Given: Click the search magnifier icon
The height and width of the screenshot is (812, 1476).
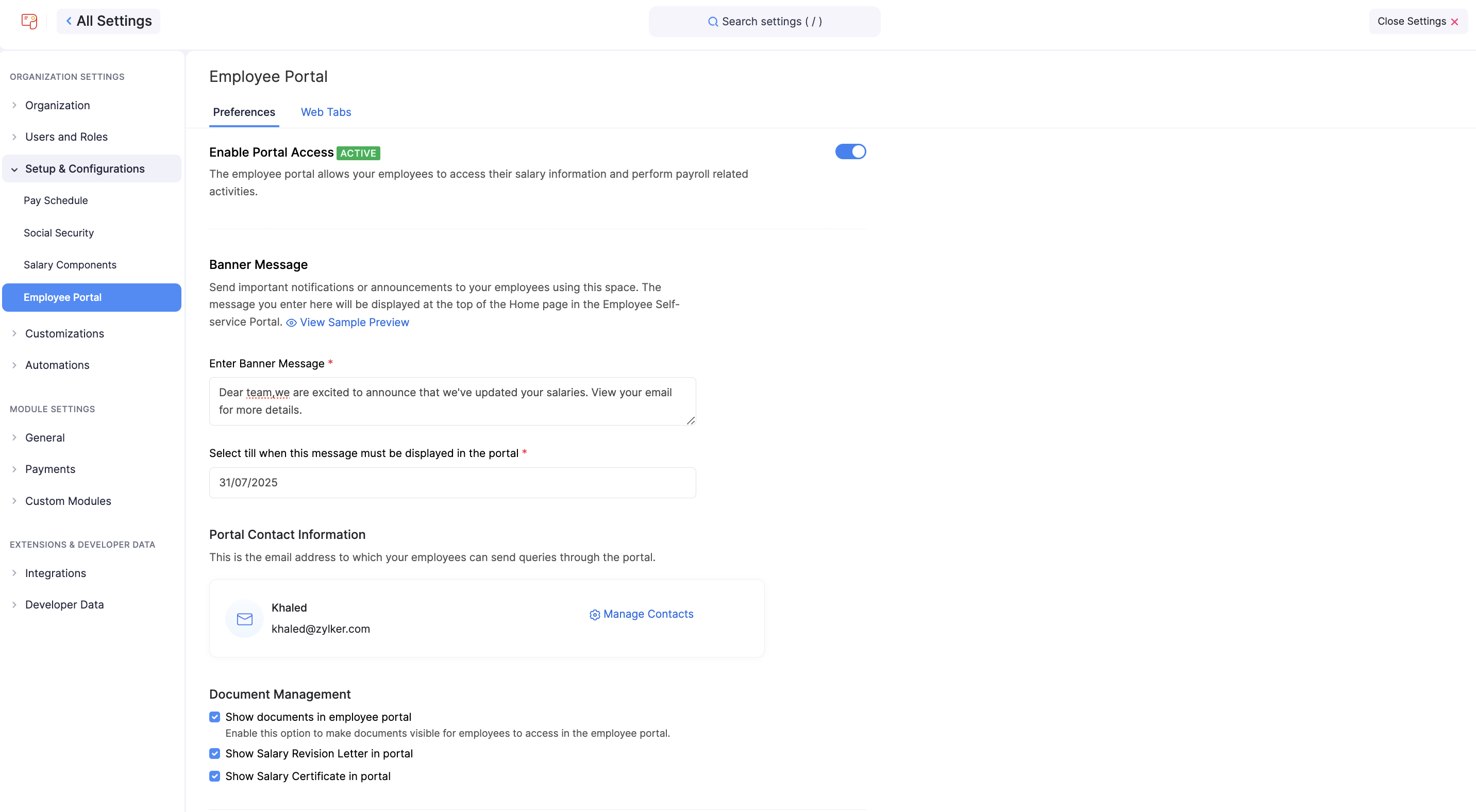Looking at the screenshot, I should (x=713, y=22).
